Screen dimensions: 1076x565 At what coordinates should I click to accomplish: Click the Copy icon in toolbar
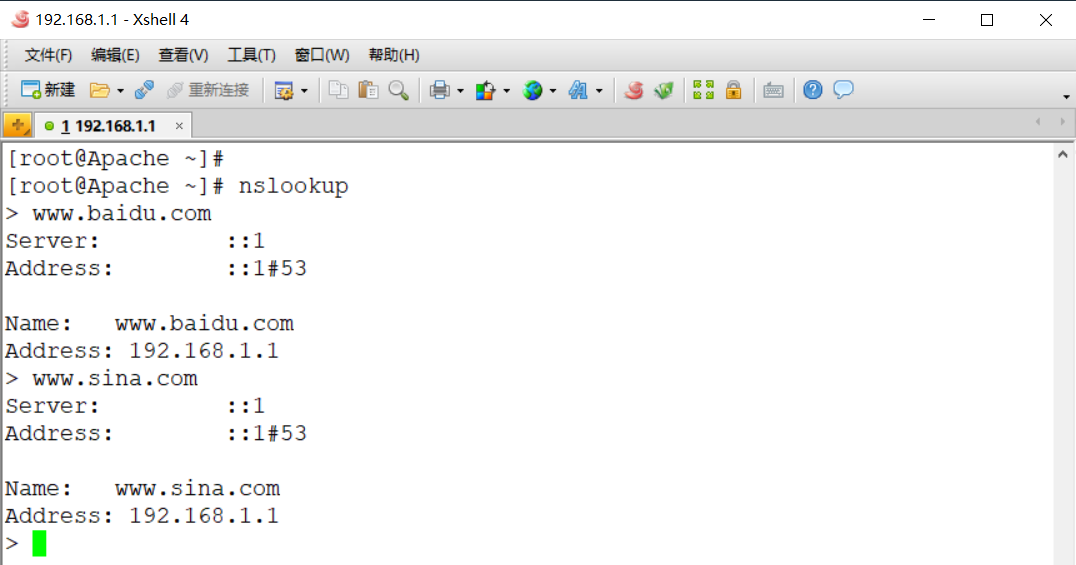click(338, 90)
